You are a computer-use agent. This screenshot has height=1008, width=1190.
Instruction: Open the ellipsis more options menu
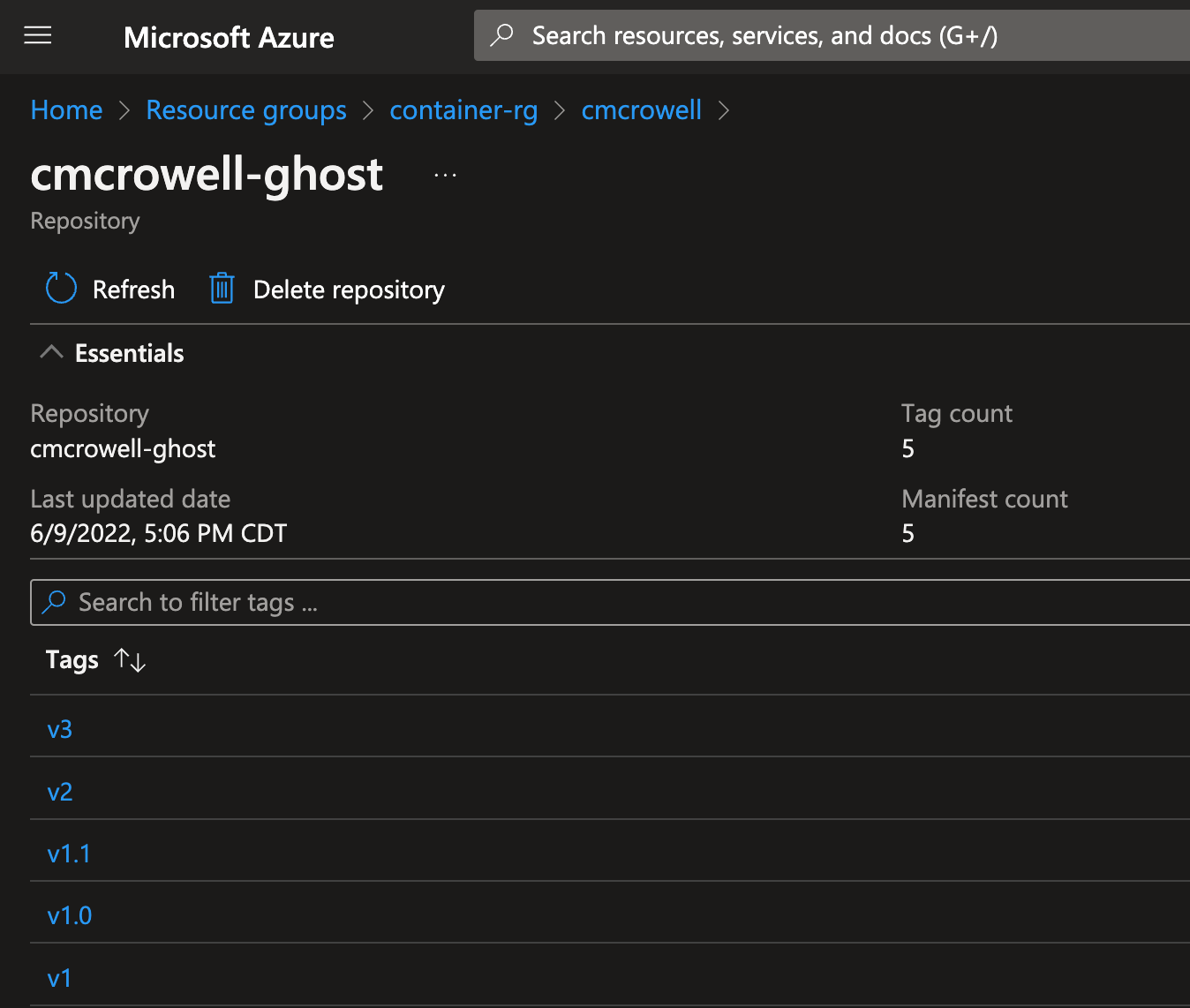tap(445, 175)
